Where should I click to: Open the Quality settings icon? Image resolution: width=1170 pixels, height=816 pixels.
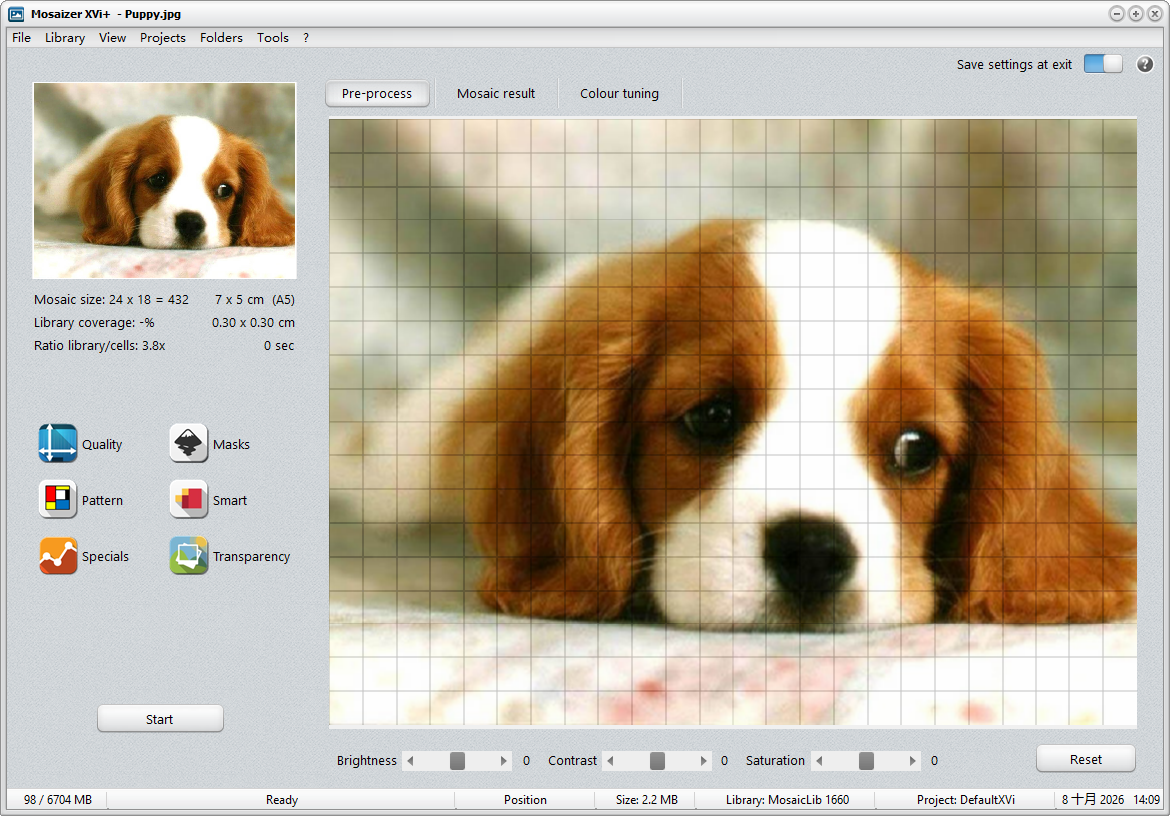pyautogui.click(x=57, y=444)
